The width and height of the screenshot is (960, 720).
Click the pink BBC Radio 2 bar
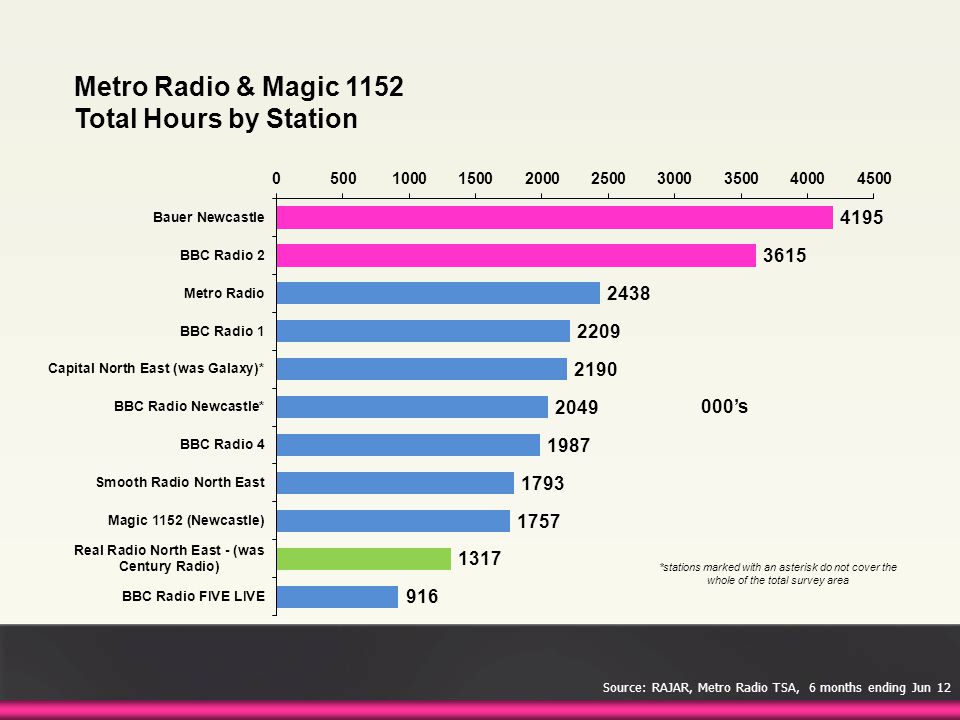pyautogui.click(x=516, y=255)
